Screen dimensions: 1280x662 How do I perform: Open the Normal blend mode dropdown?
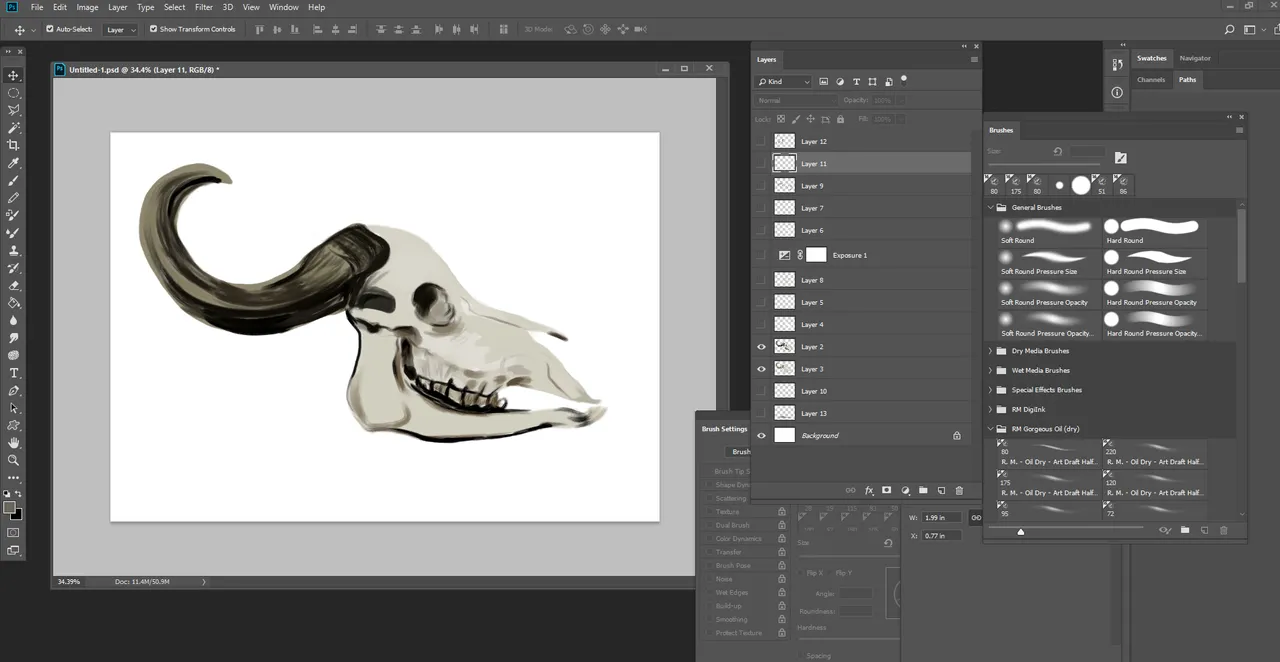pos(796,100)
